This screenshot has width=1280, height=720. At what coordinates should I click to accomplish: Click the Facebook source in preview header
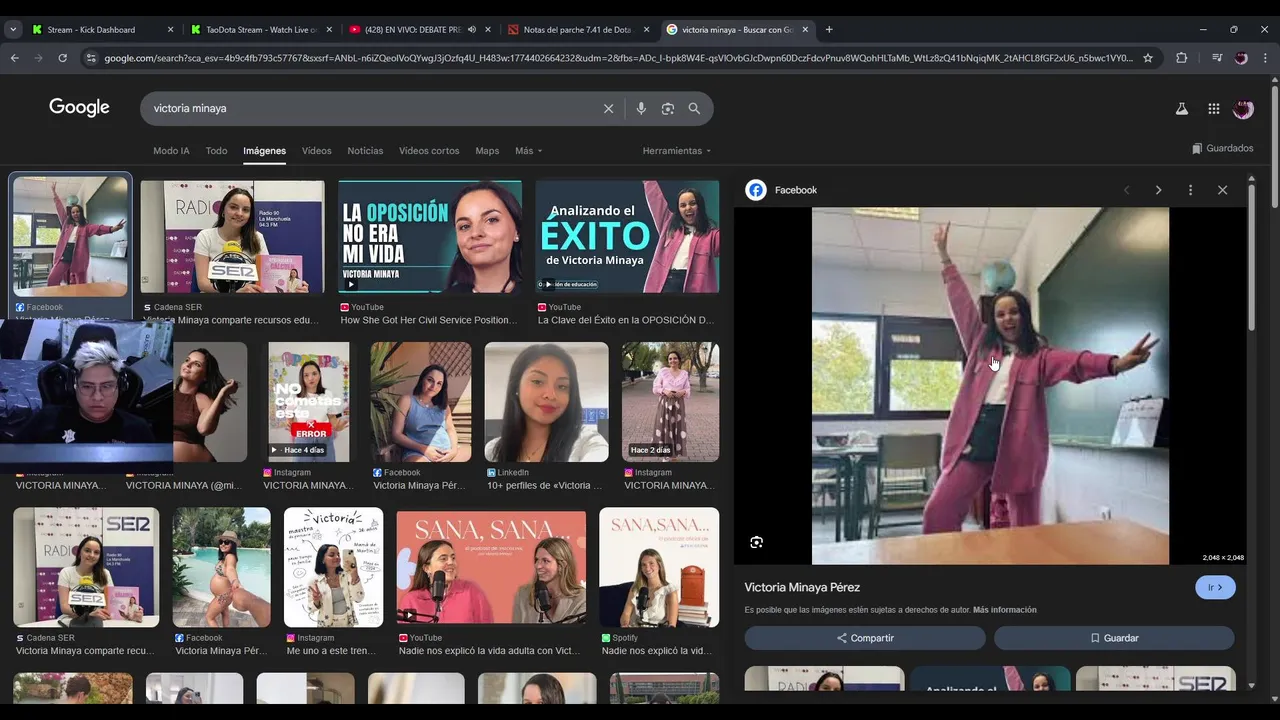pyautogui.click(x=782, y=190)
